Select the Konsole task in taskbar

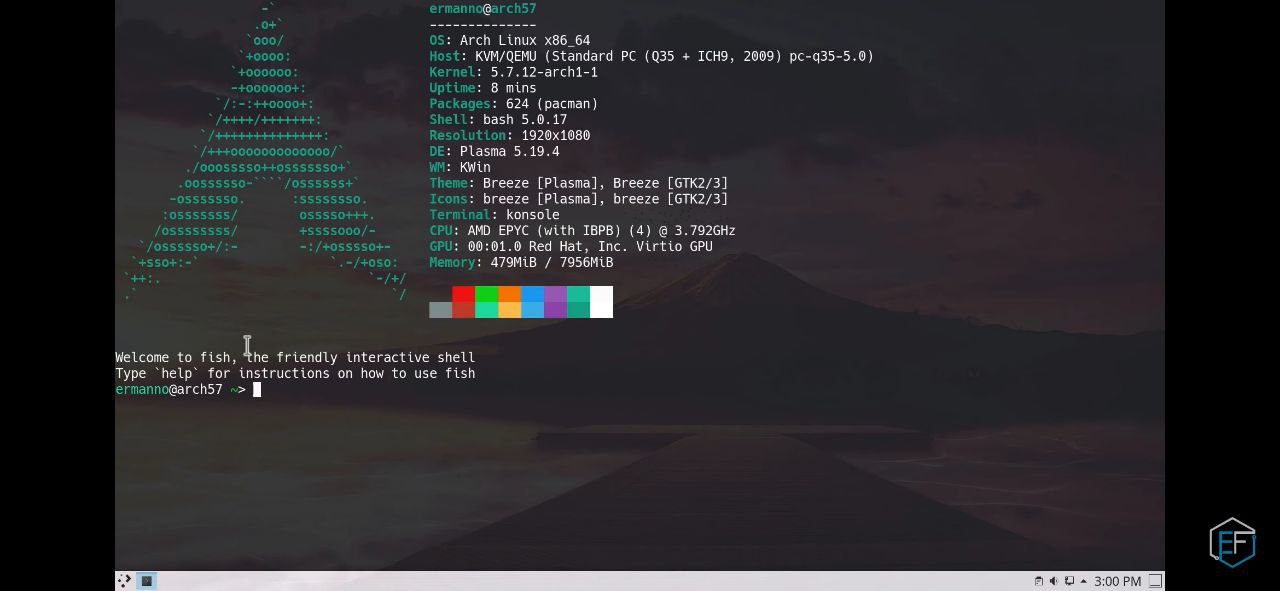[146, 581]
